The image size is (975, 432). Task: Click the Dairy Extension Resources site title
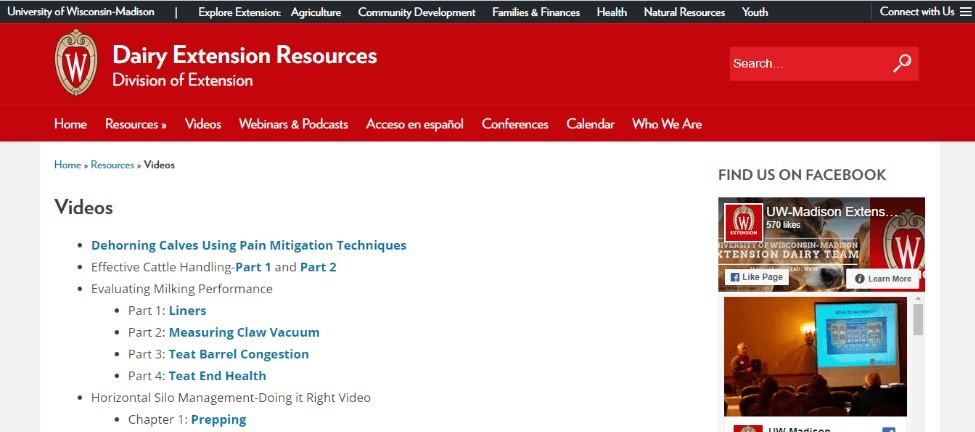(245, 55)
